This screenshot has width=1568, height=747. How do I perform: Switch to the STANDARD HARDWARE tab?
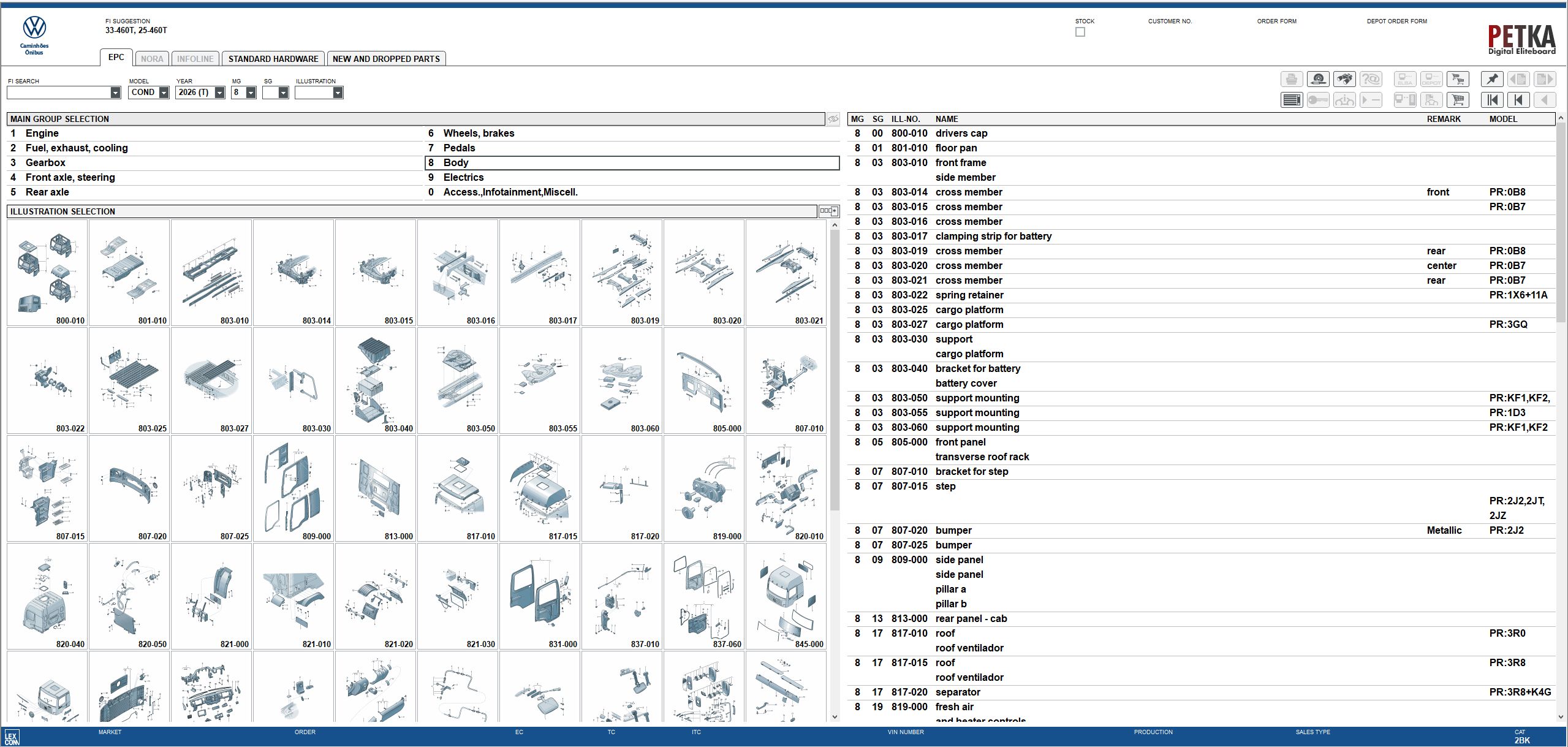[x=274, y=58]
